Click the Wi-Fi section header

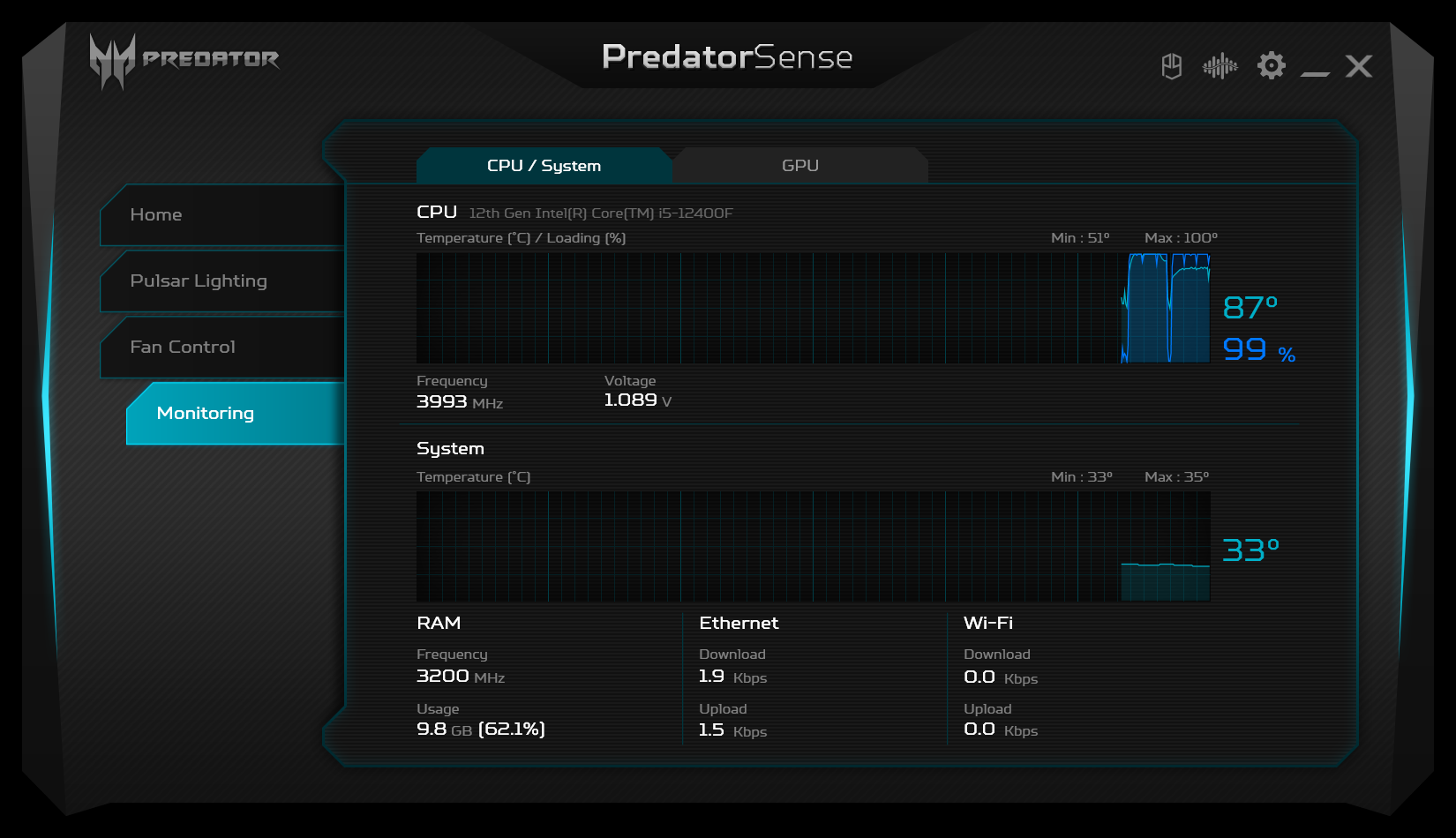pyautogui.click(x=988, y=623)
